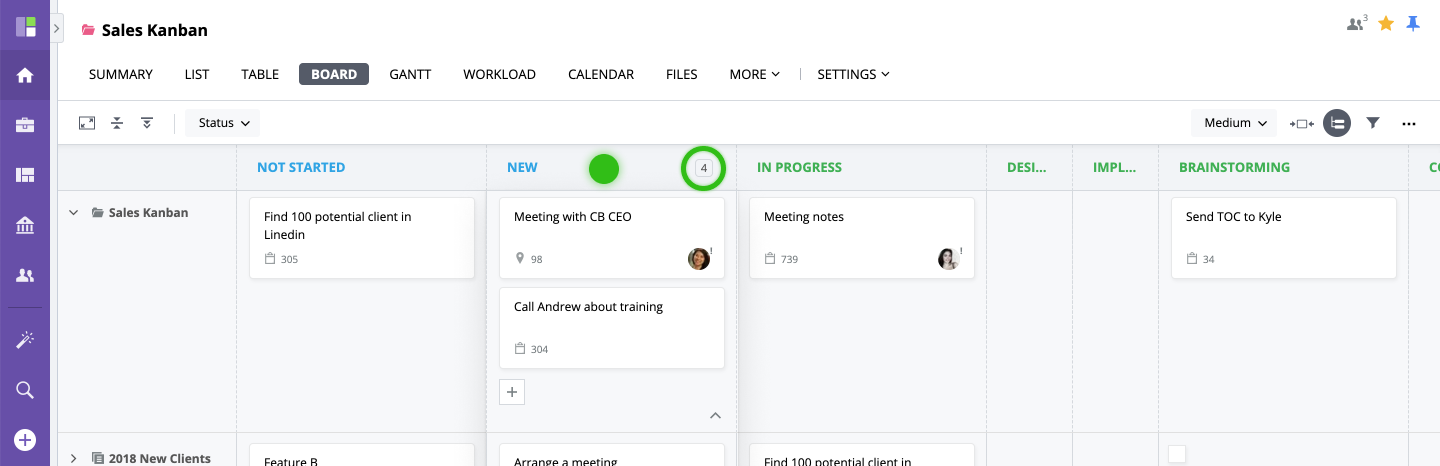Check the empty box in Brainstorming column
This screenshot has height=466, width=1440.
click(x=1178, y=454)
